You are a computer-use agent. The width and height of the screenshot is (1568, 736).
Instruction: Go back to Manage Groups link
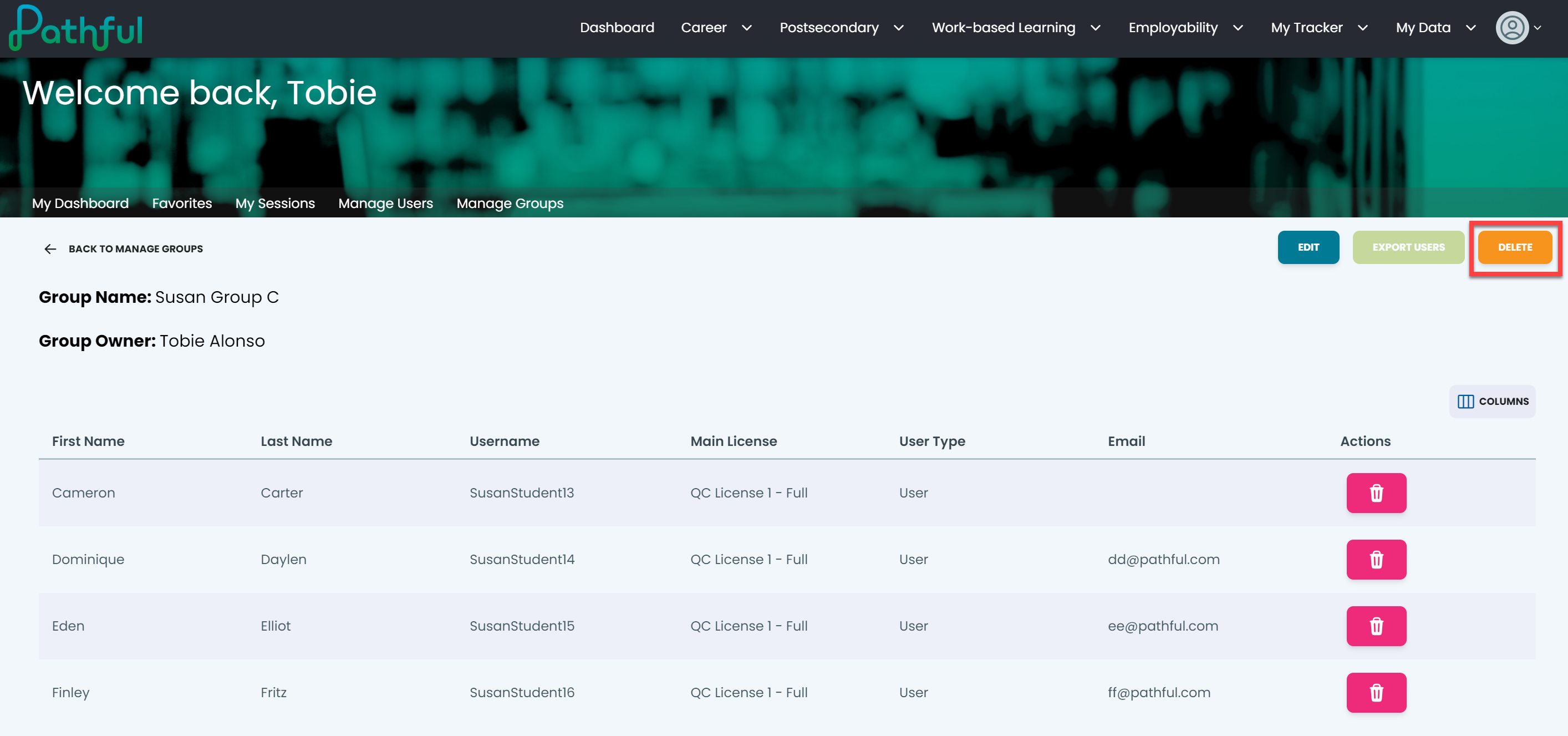click(136, 248)
